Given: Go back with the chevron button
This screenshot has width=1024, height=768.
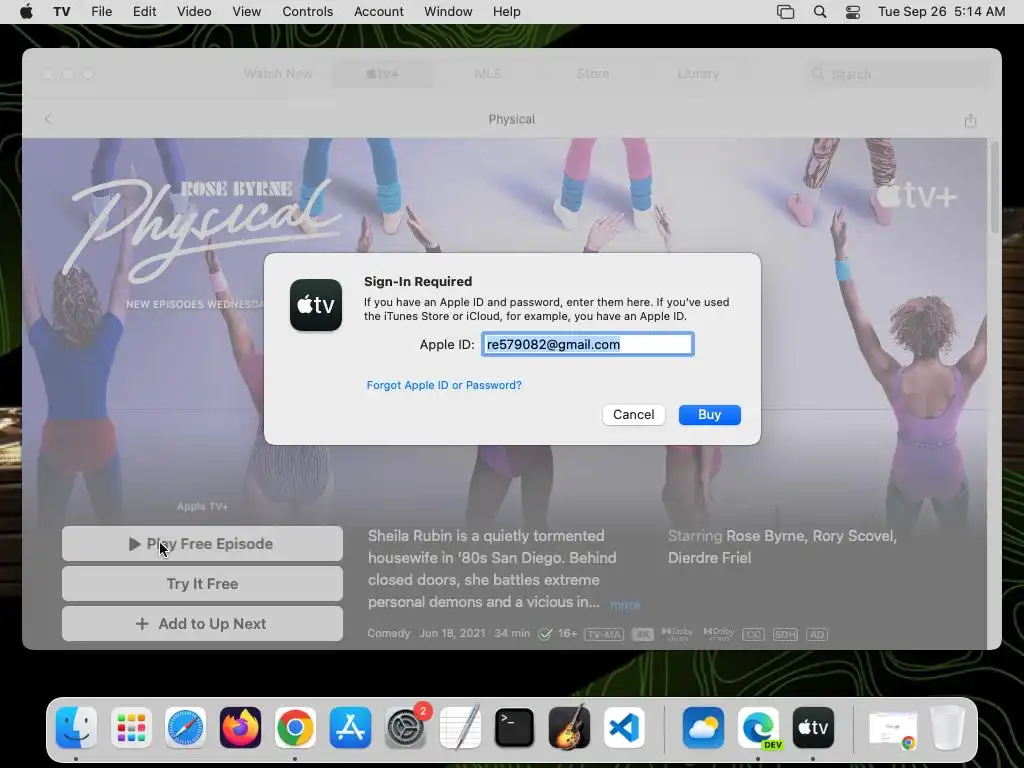Looking at the screenshot, I should point(48,119).
